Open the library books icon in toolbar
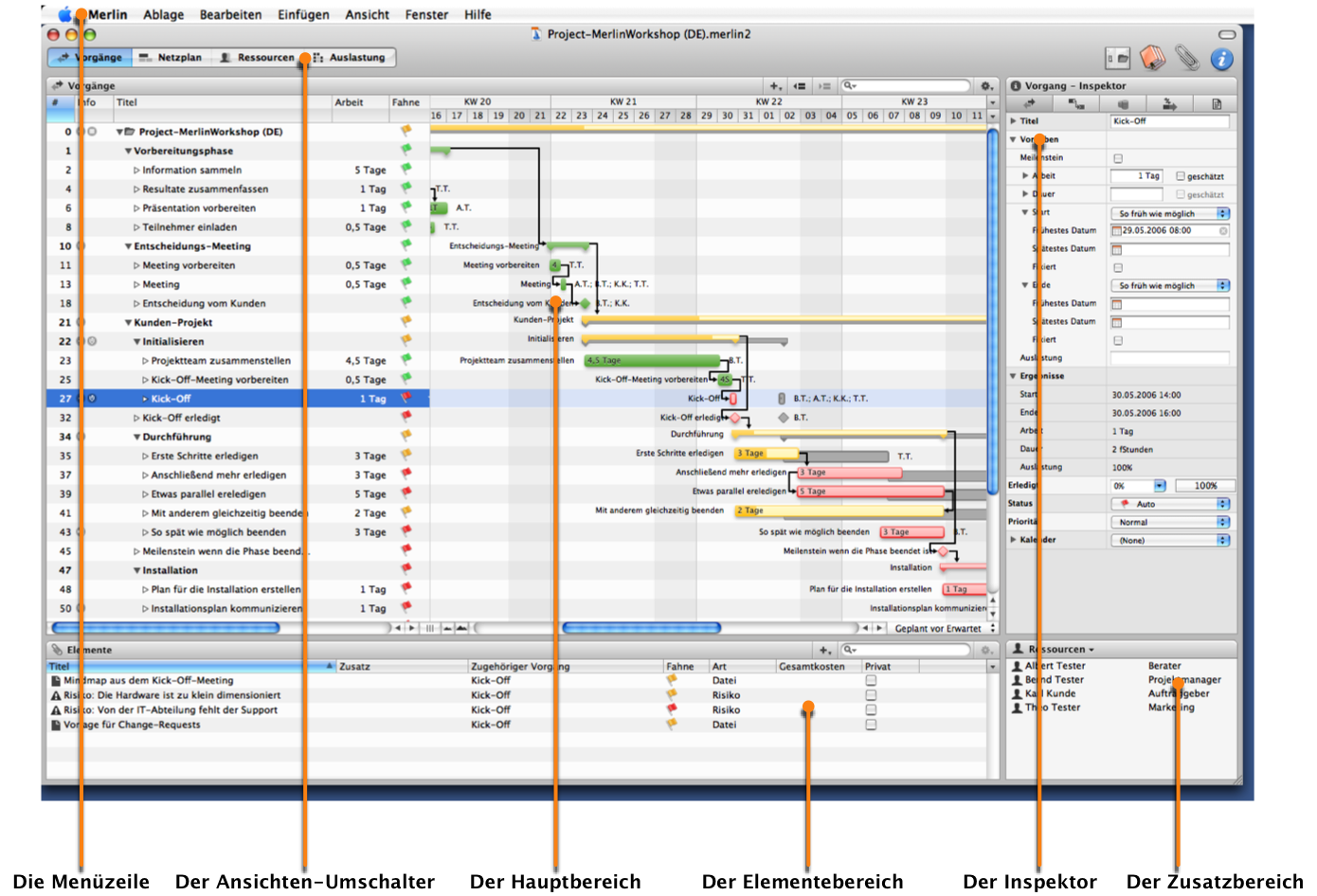Viewport: 1317px width, 896px height. (1152, 58)
